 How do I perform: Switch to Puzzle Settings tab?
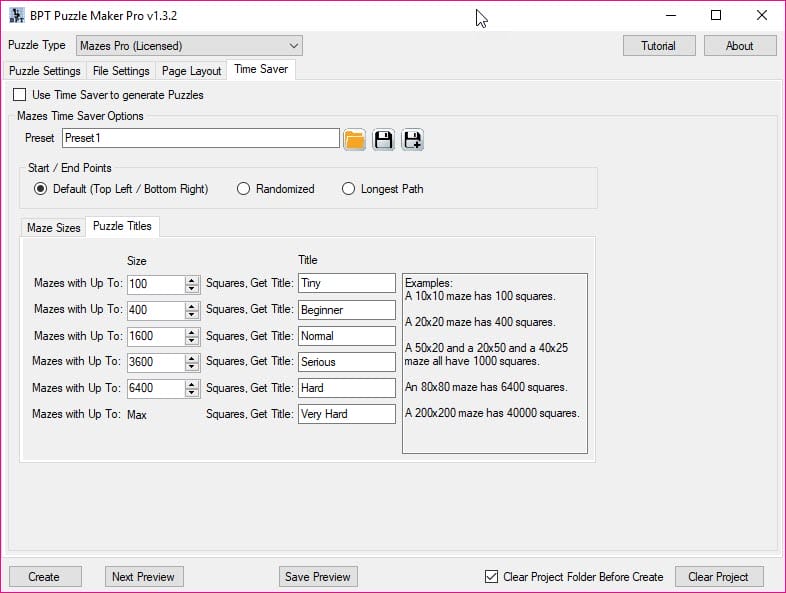[x=45, y=71]
